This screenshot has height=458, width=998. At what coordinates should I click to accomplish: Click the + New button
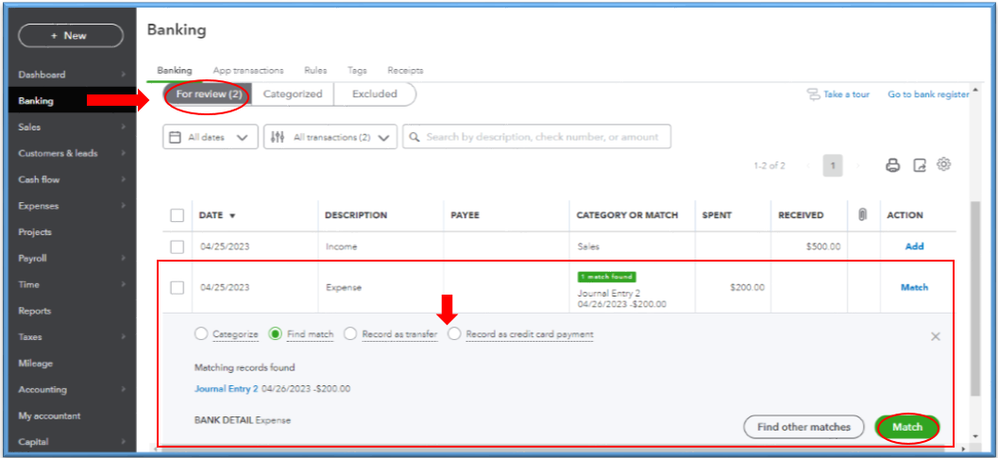tap(71, 36)
